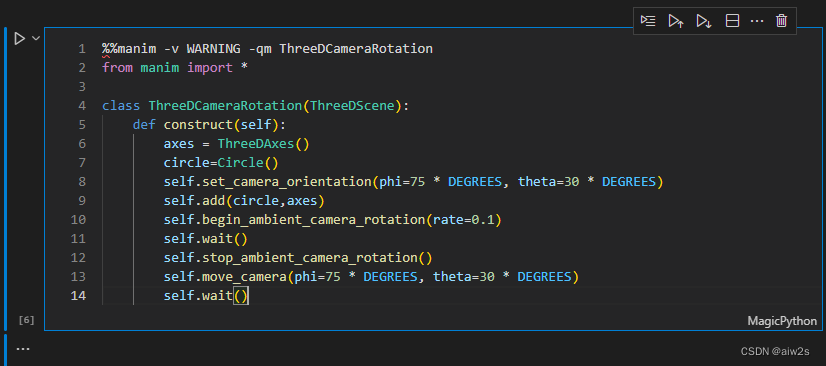Open the run options dropdown arrow beside the play button
The image size is (826, 366).
pyautogui.click(x=36, y=38)
